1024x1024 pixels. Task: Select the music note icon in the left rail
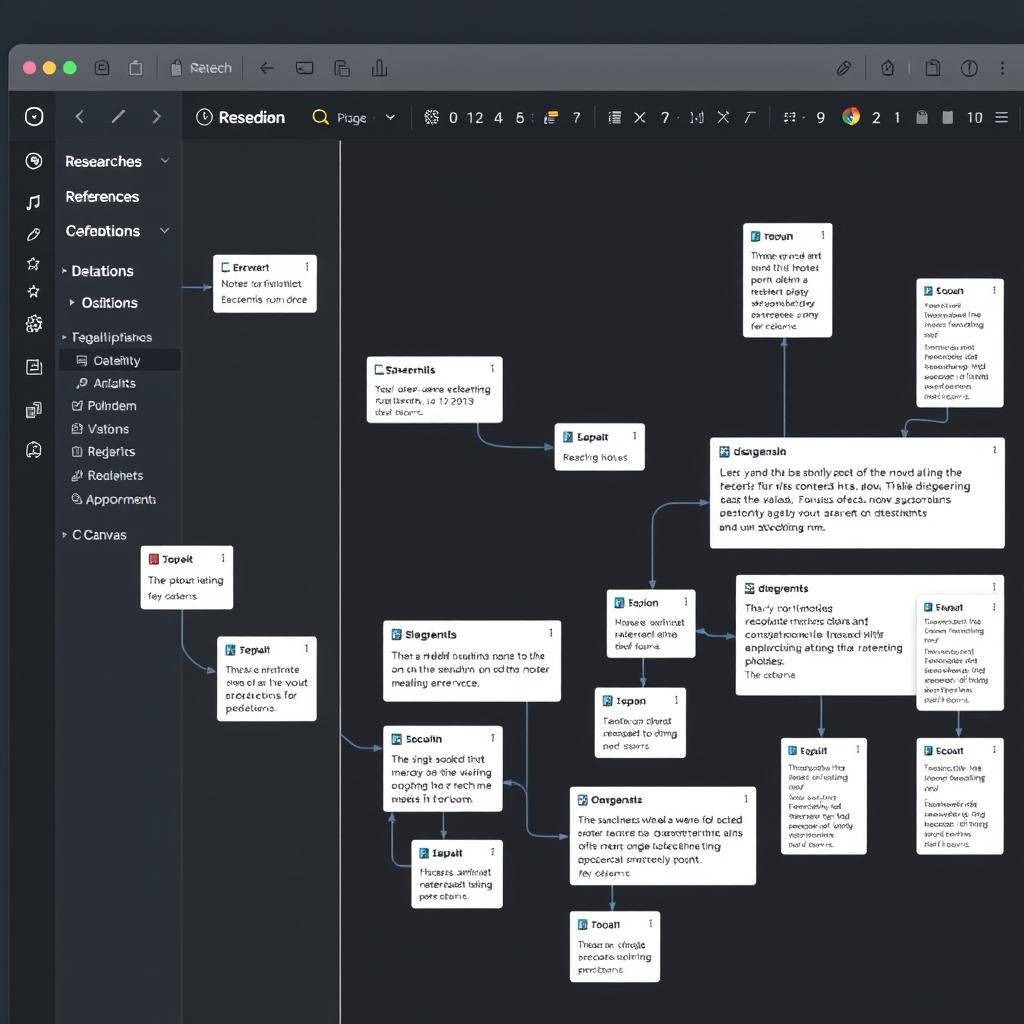(34, 202)
